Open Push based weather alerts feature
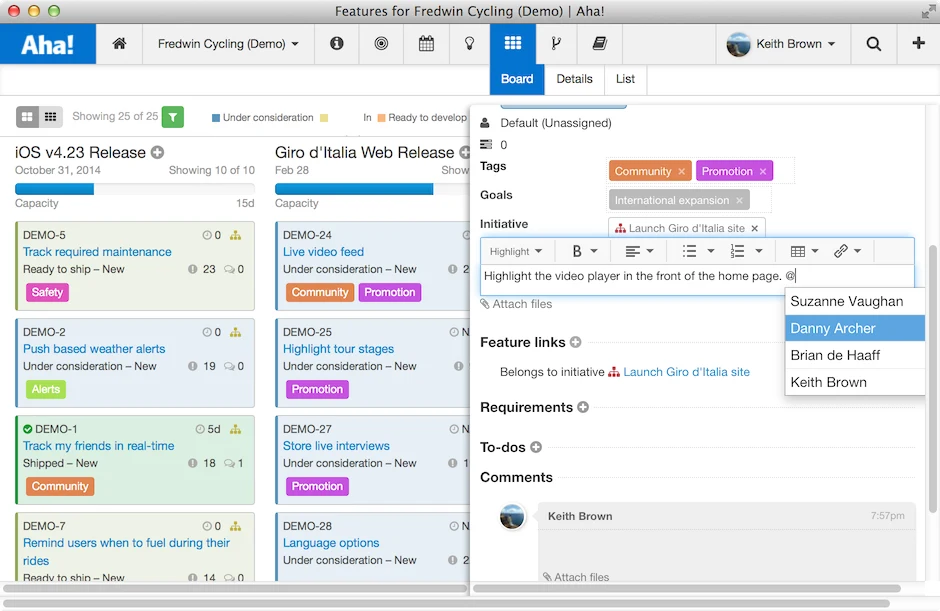The width and height of the screenshot is (940, 611). pyautogui.click(x=94, y=349)
